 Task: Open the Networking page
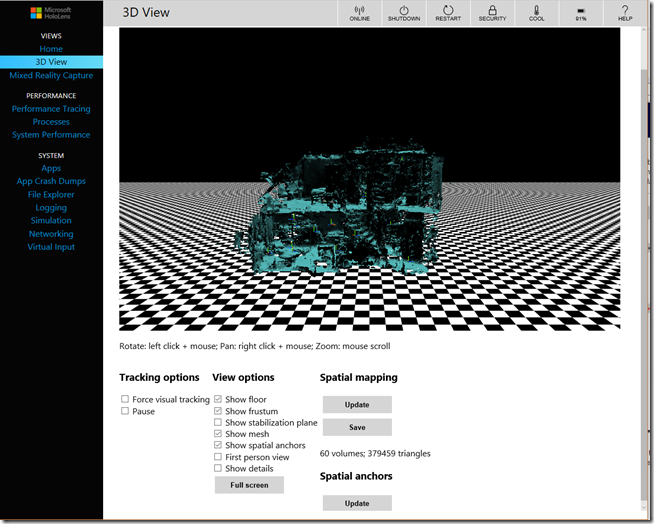(x=51, y=234)
